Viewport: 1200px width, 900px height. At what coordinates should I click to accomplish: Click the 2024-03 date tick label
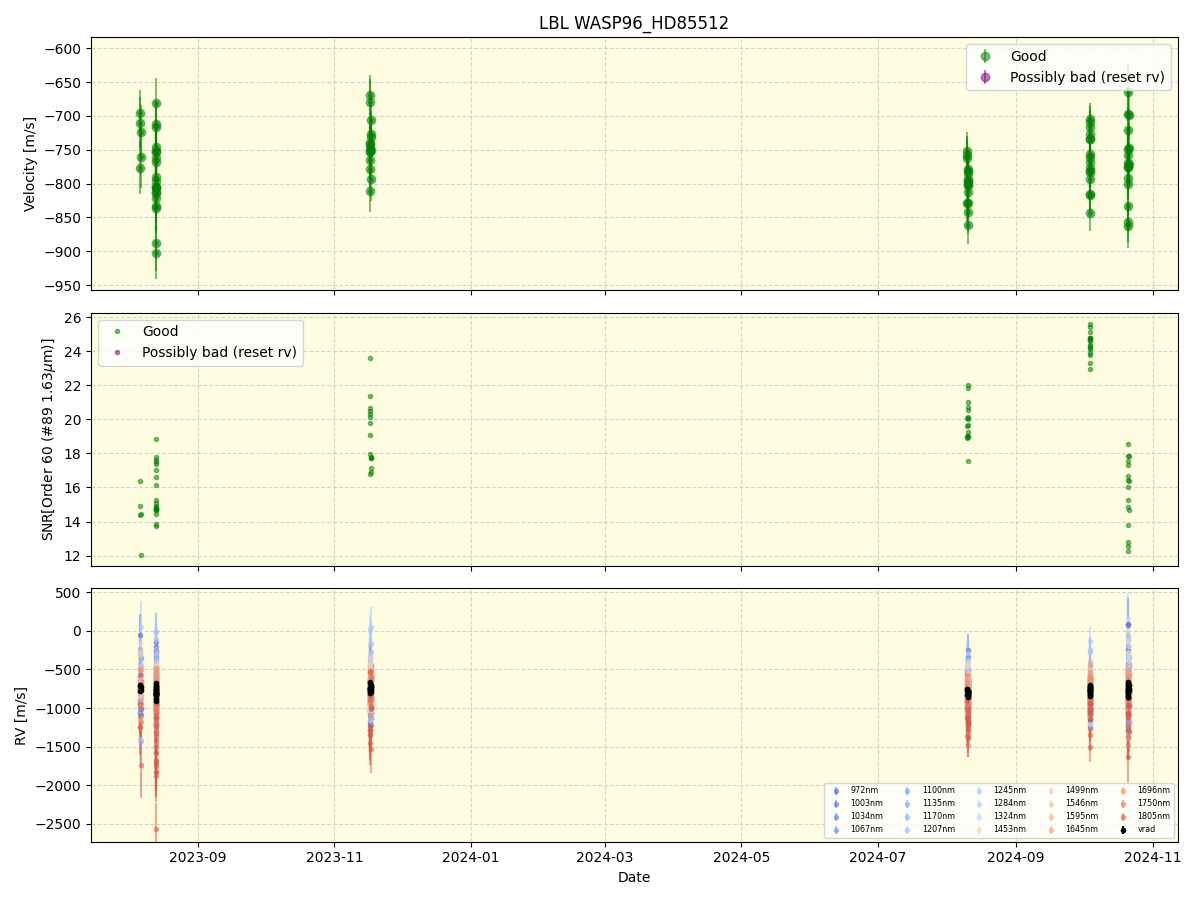606,857
